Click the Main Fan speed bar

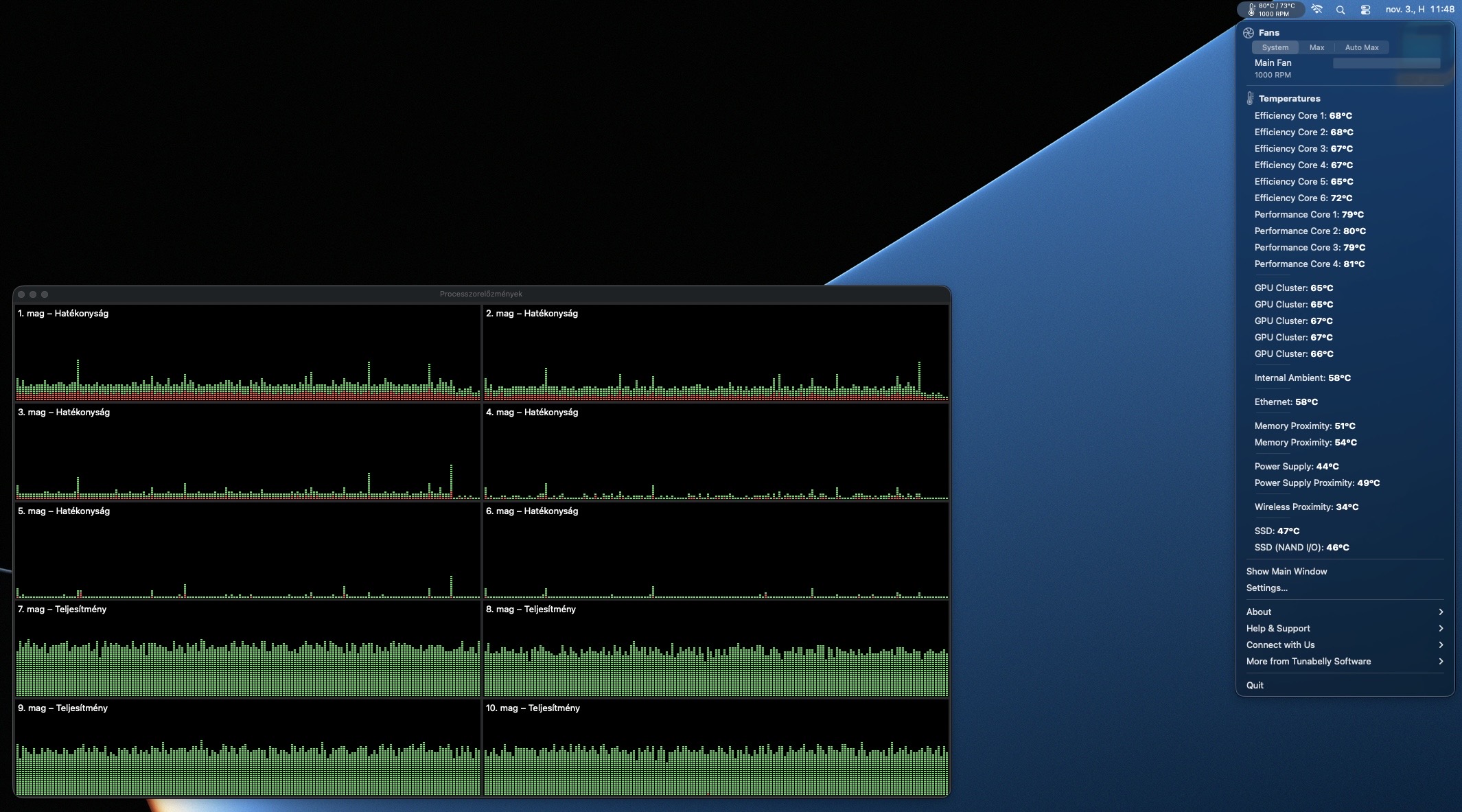coord(1386,63)
